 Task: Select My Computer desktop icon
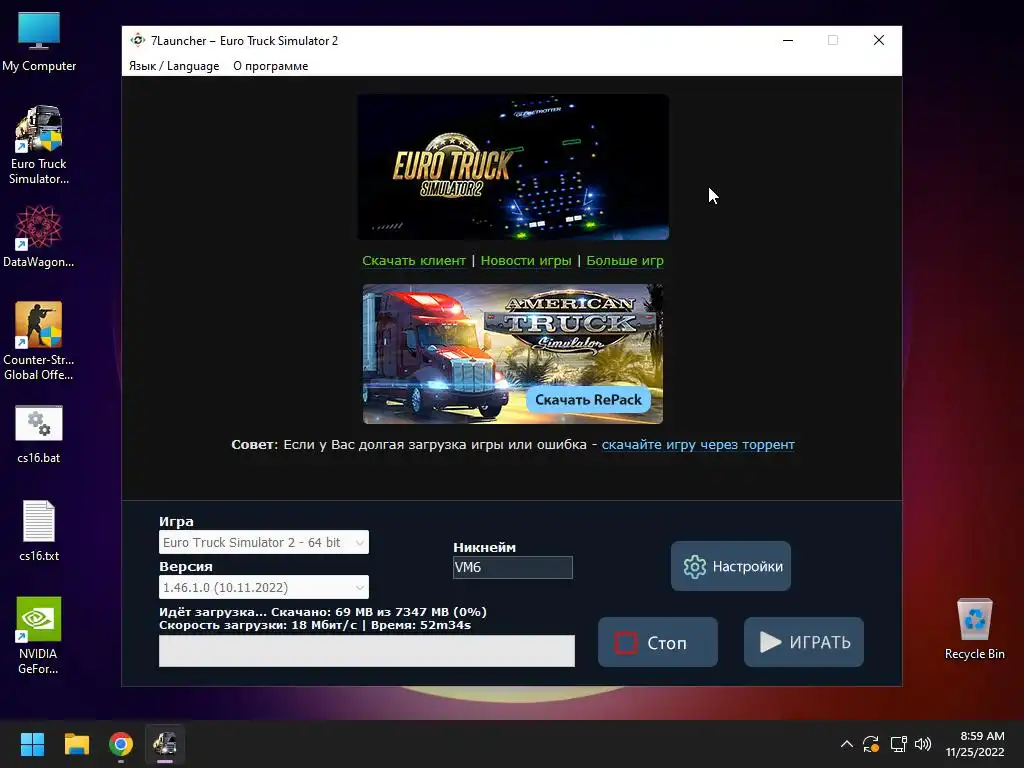(x=39, y=42)
